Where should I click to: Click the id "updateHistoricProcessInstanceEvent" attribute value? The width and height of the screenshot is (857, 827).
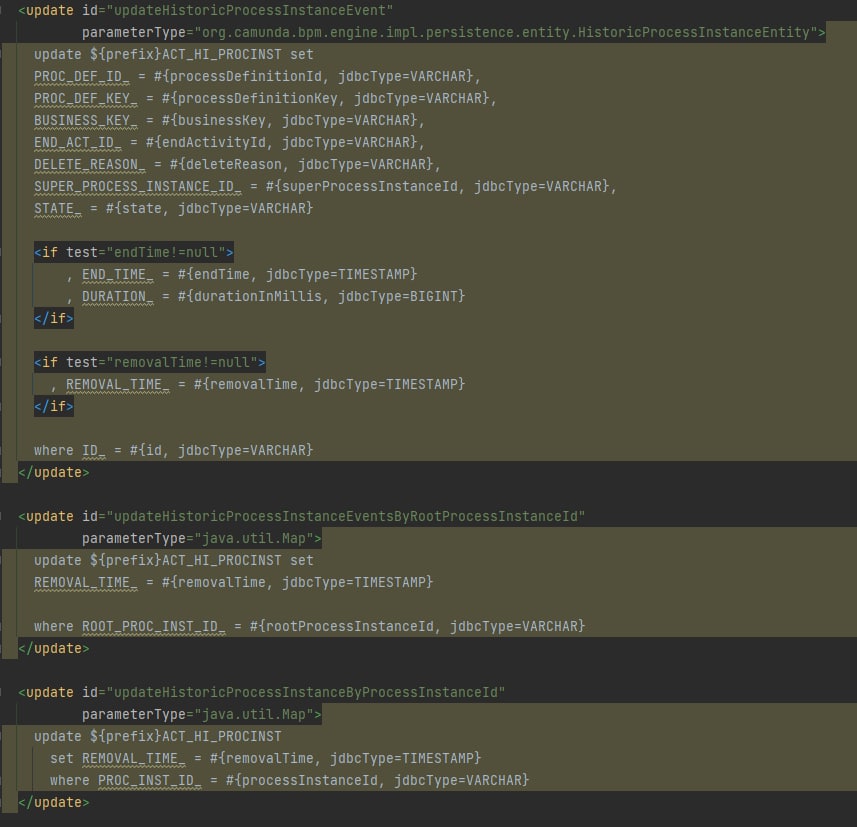[249, 10]
